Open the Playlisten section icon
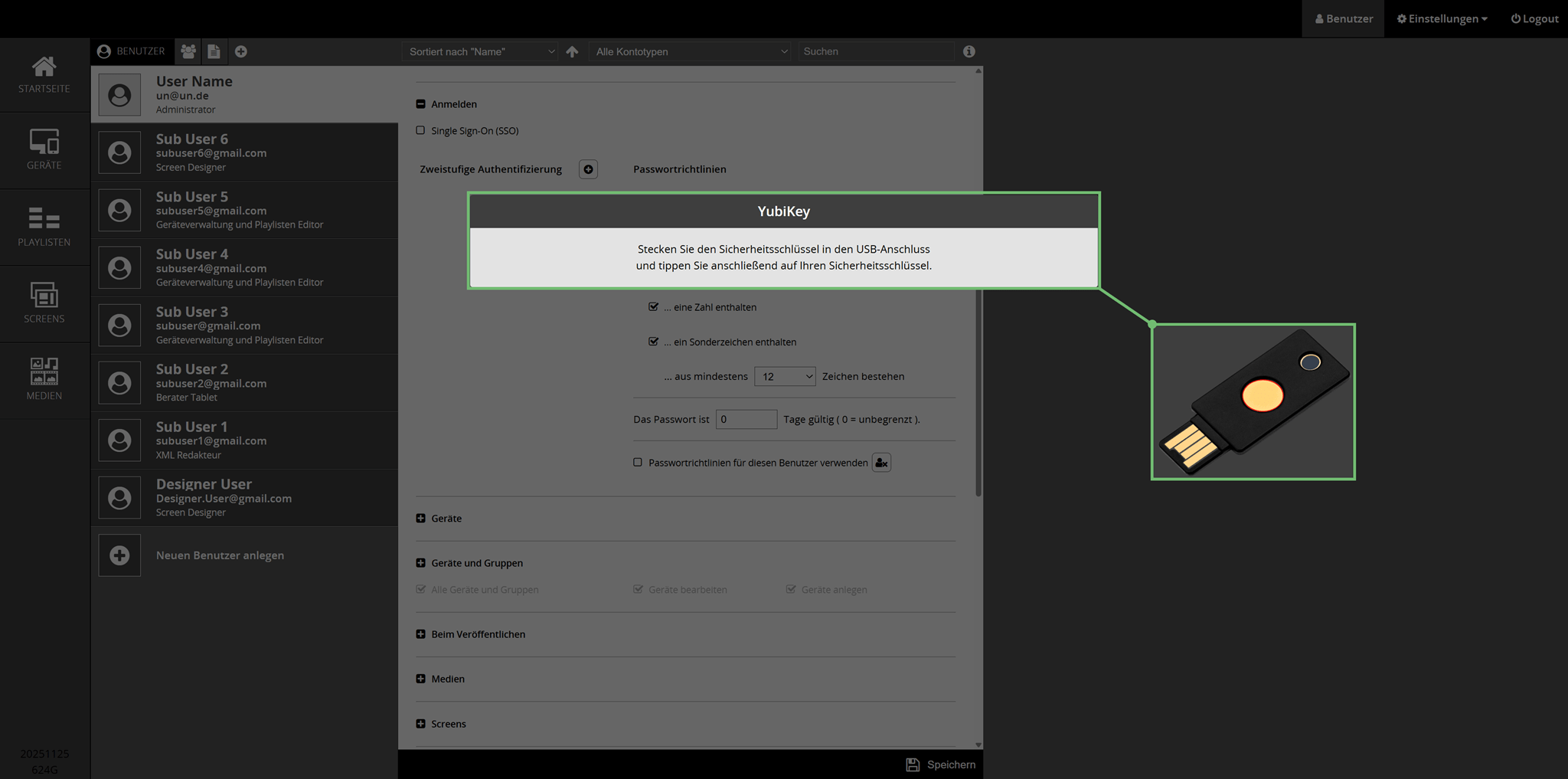The image size is (1568, 779). click(x=44, y=226)
